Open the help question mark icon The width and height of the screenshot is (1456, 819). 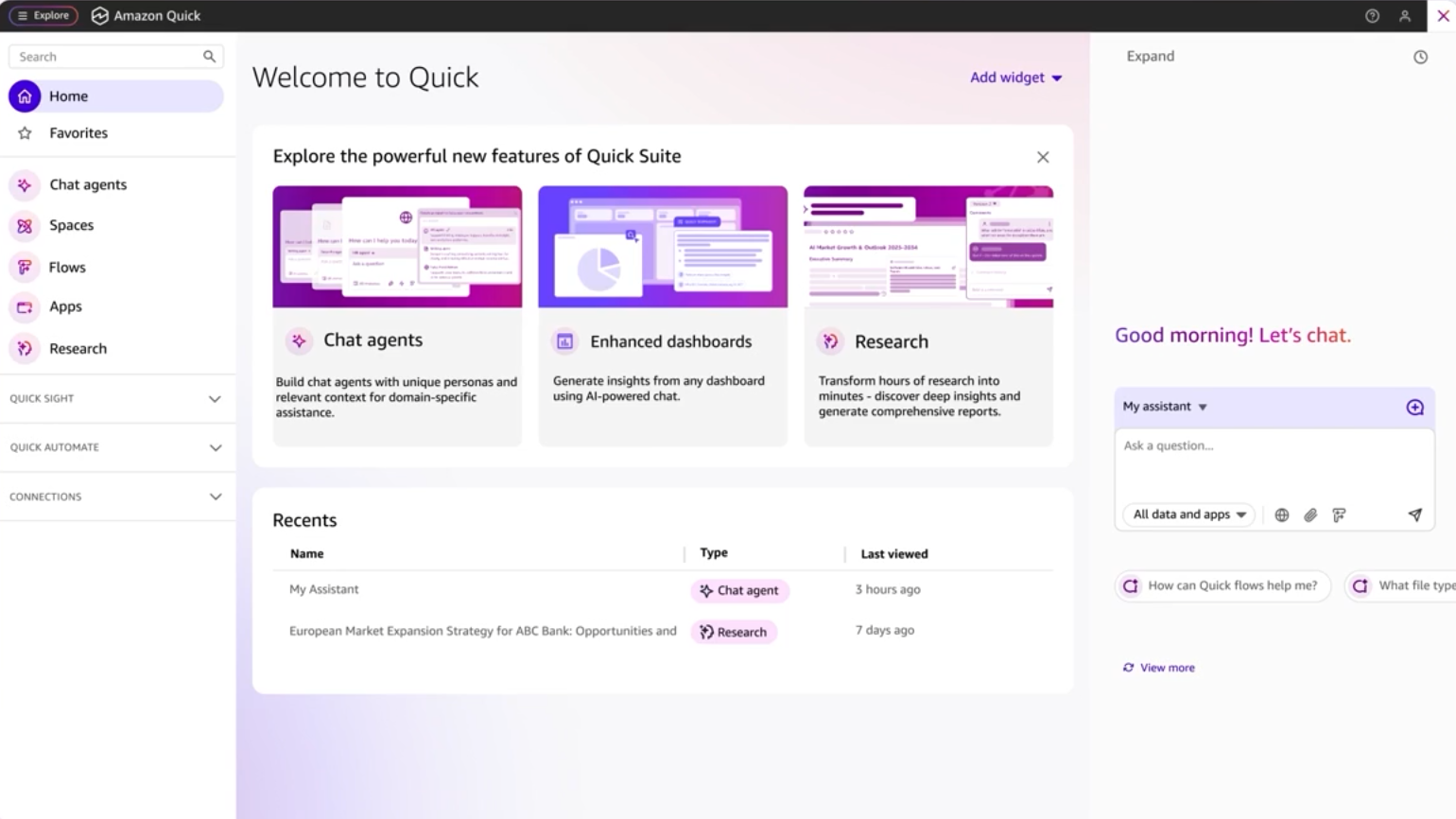pyautogui.click(x=1372, y=16)
